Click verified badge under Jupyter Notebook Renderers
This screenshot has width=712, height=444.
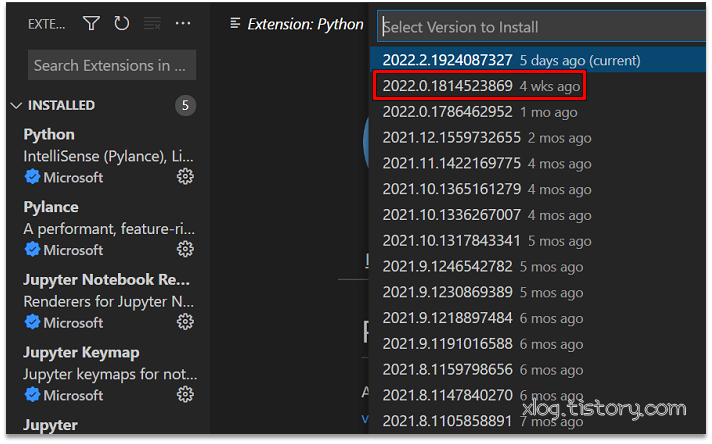coord(32,322)
